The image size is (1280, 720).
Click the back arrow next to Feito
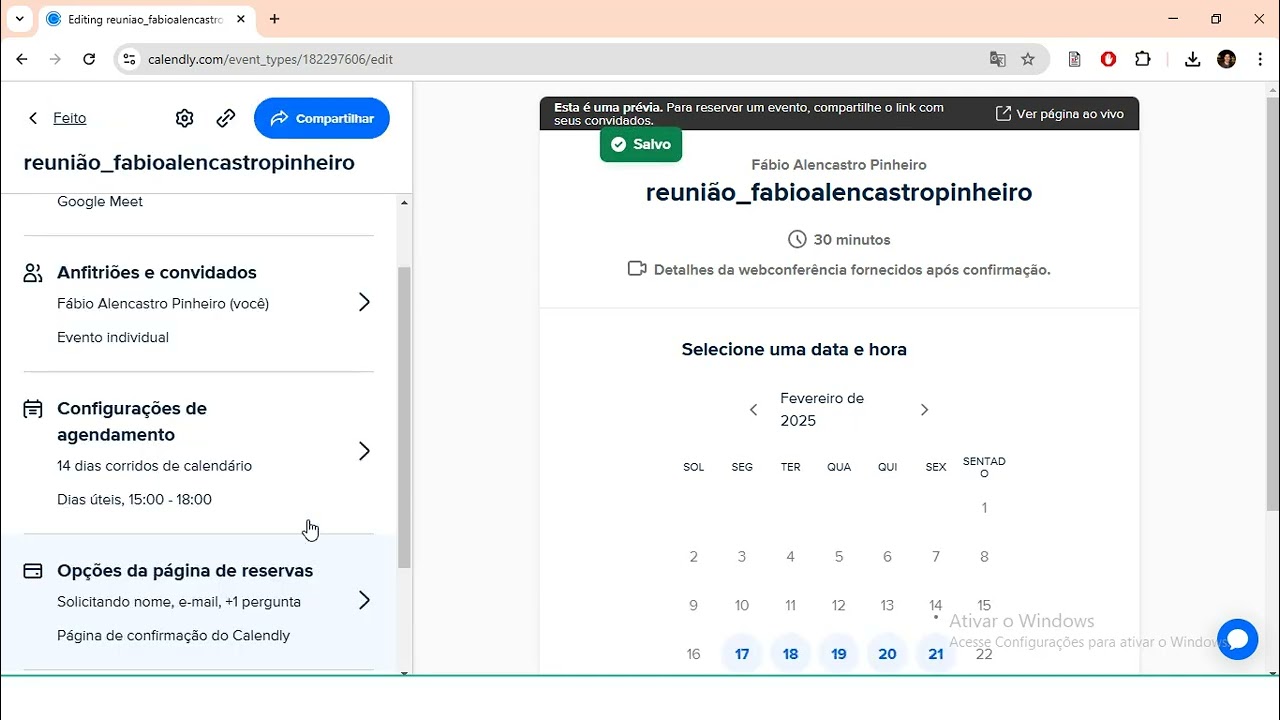[33, 118]
